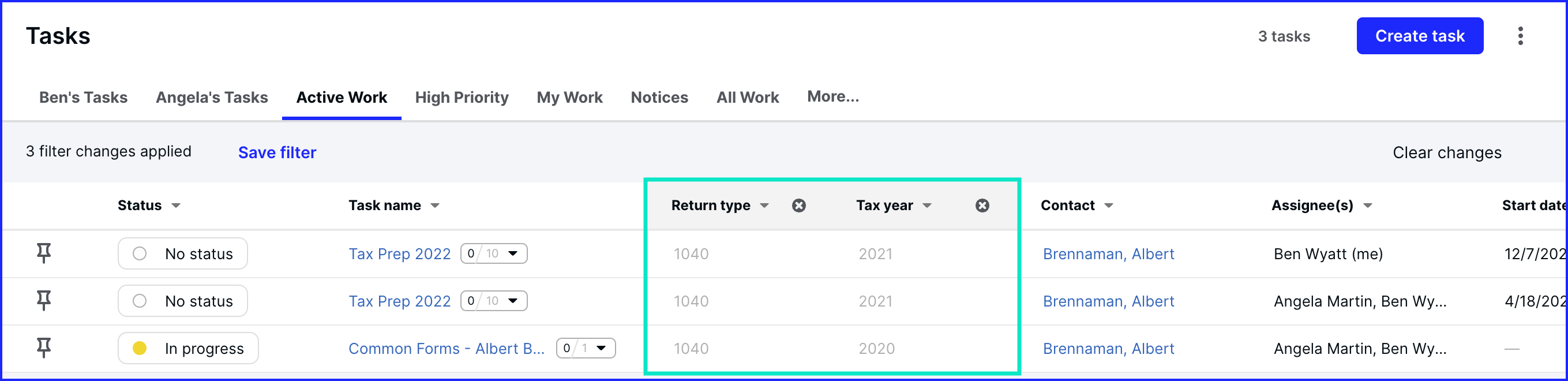The image size is (1568, 381).
Task: Pin the Common Forms task row
Action: click(x=44, y=348)
